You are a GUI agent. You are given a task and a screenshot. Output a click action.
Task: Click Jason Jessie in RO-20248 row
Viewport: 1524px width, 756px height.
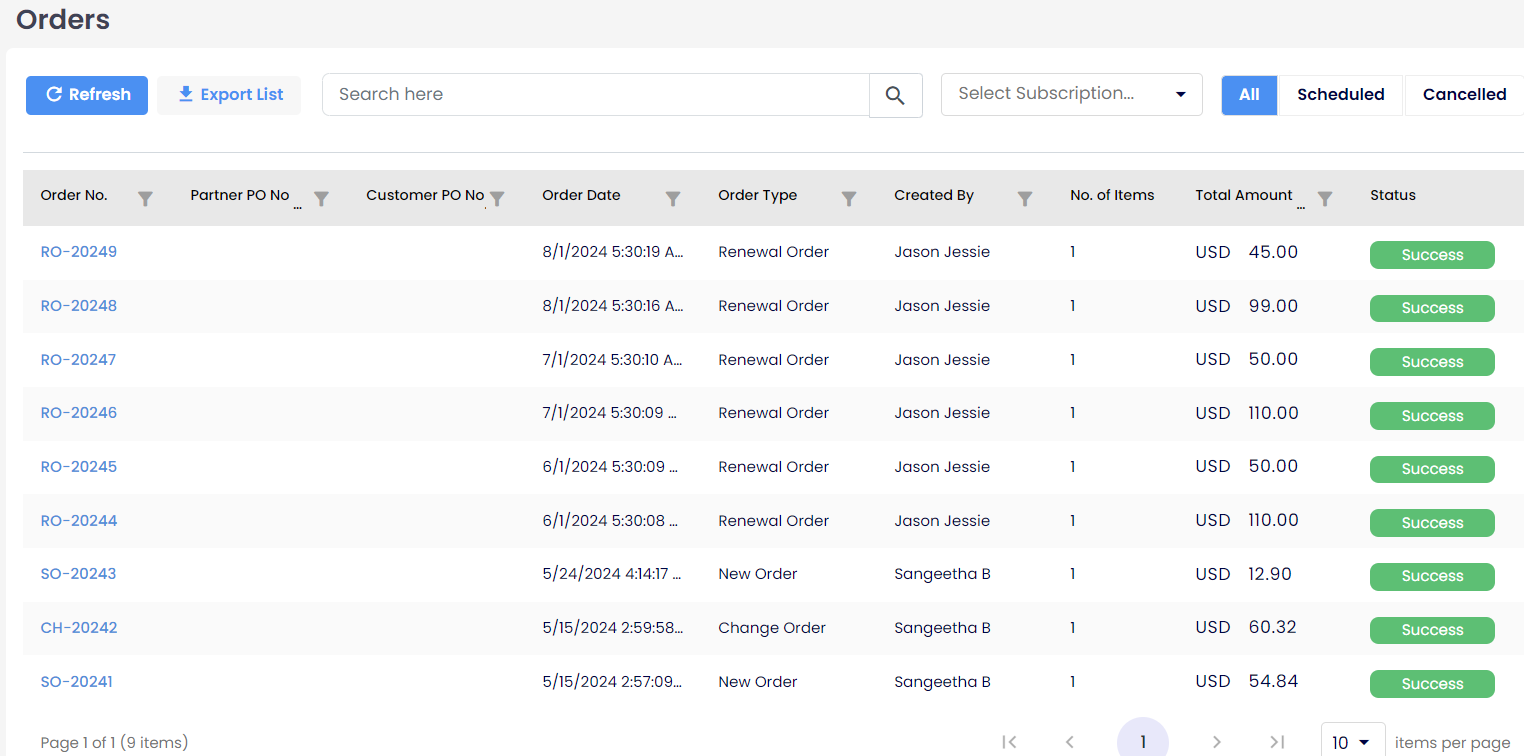(942, 306)
